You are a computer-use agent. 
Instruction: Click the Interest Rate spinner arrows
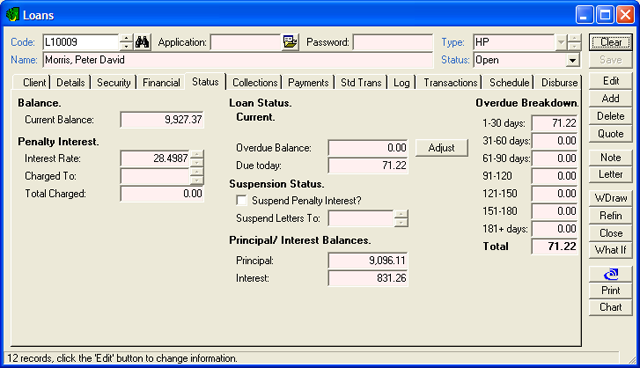coord(196,158)
